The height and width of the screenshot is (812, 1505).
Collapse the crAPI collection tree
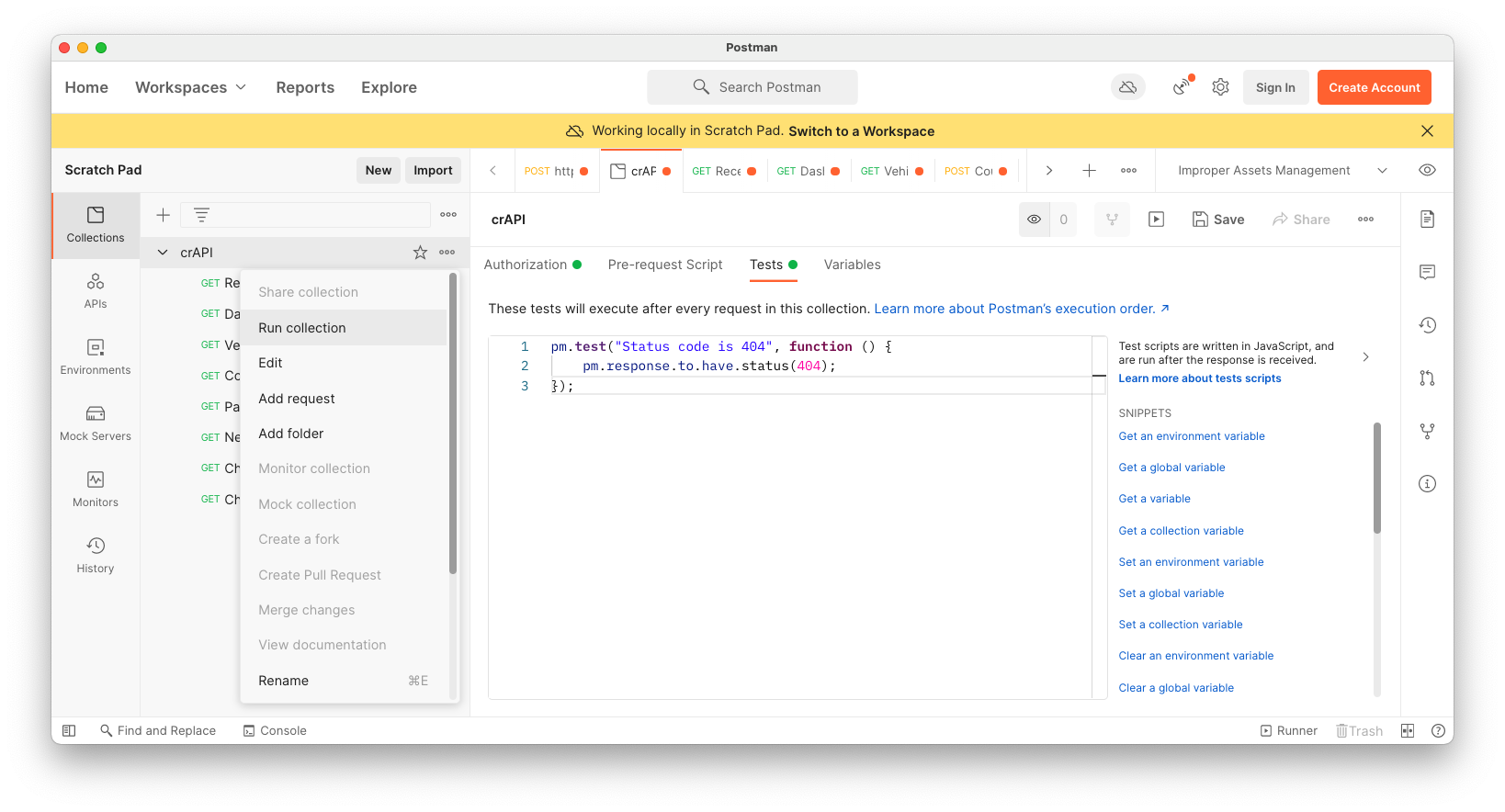tap(163, 253)
